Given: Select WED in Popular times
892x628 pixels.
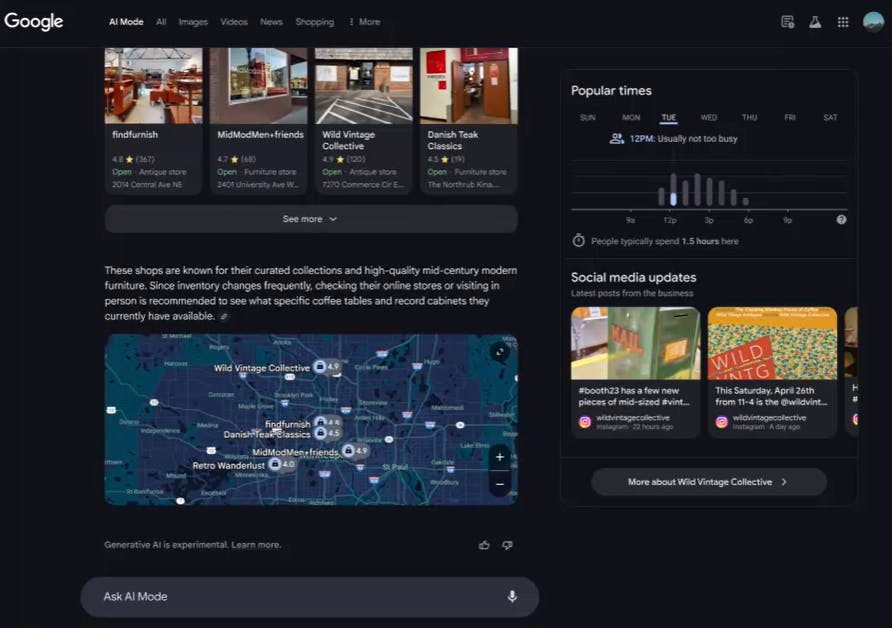Looking at the screenshot, I should (709, 117).
